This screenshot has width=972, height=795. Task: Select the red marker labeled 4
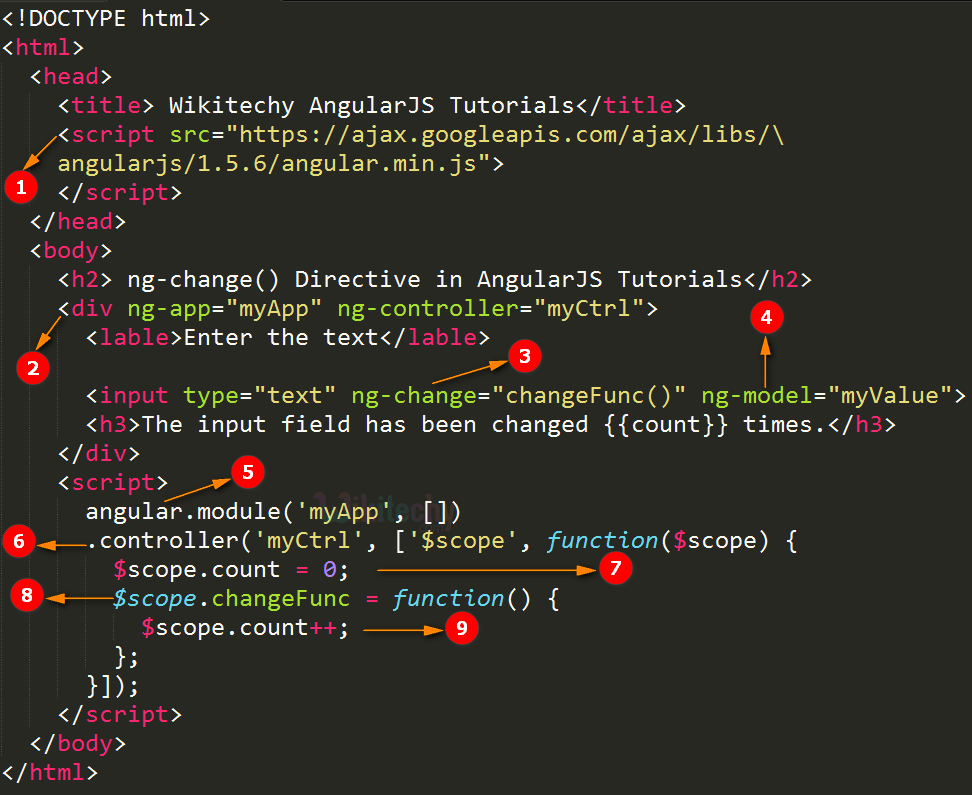point(766,317)
